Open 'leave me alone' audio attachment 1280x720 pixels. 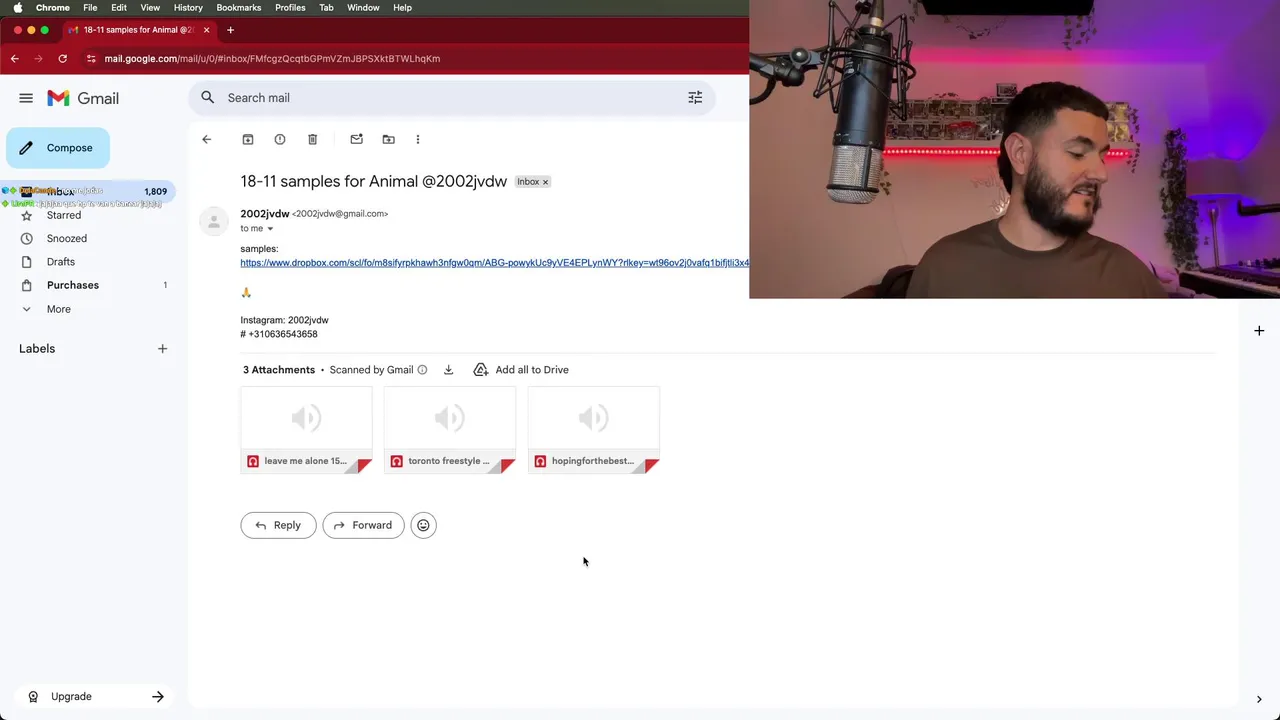point(306,430)
